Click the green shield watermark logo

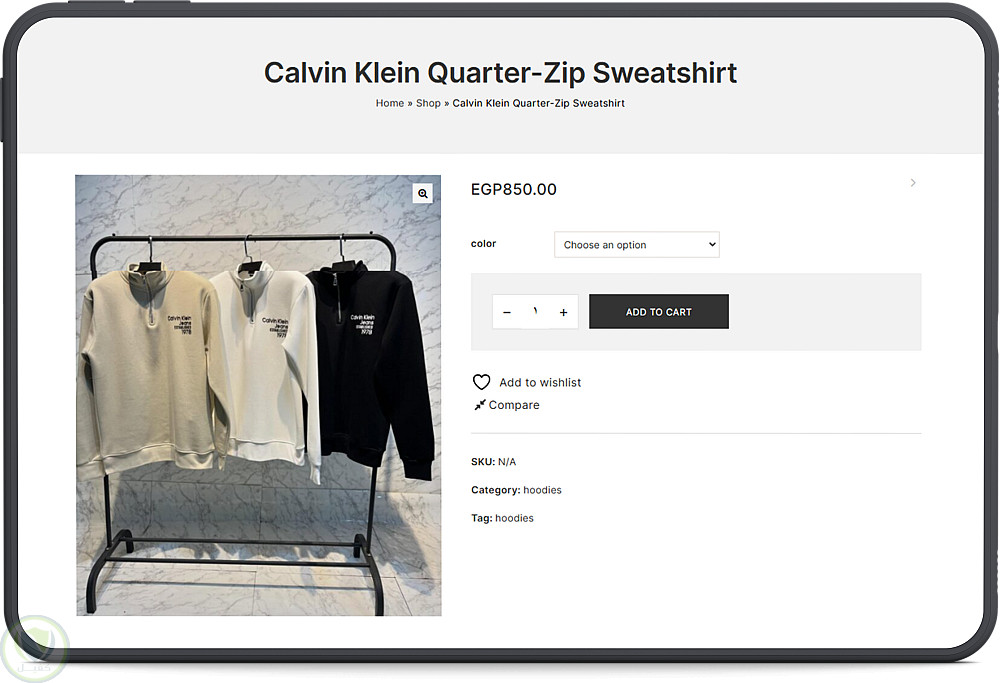tap(35, 649)
